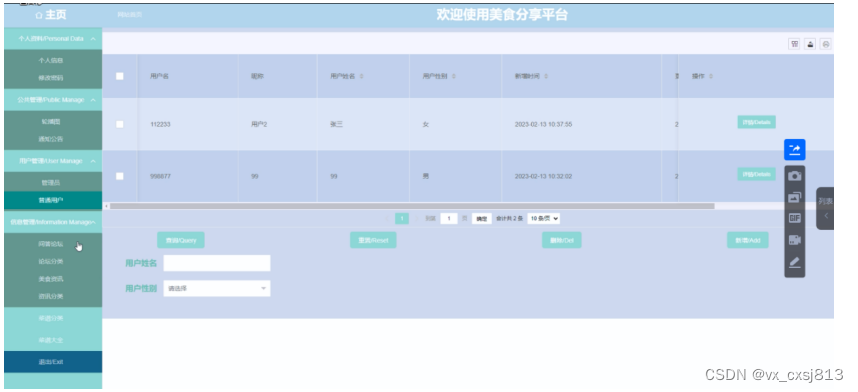Open 论坛分类 in the sidebar
Screen dimensions: 858x392
click(x=50, y=261)
